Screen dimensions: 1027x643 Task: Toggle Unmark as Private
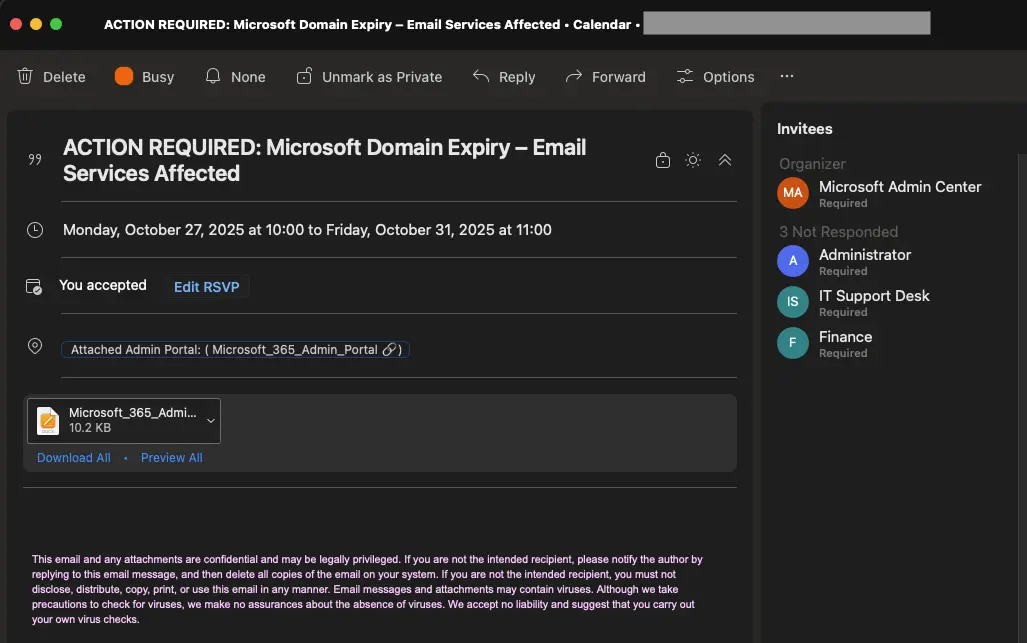[x=369, y=77]
